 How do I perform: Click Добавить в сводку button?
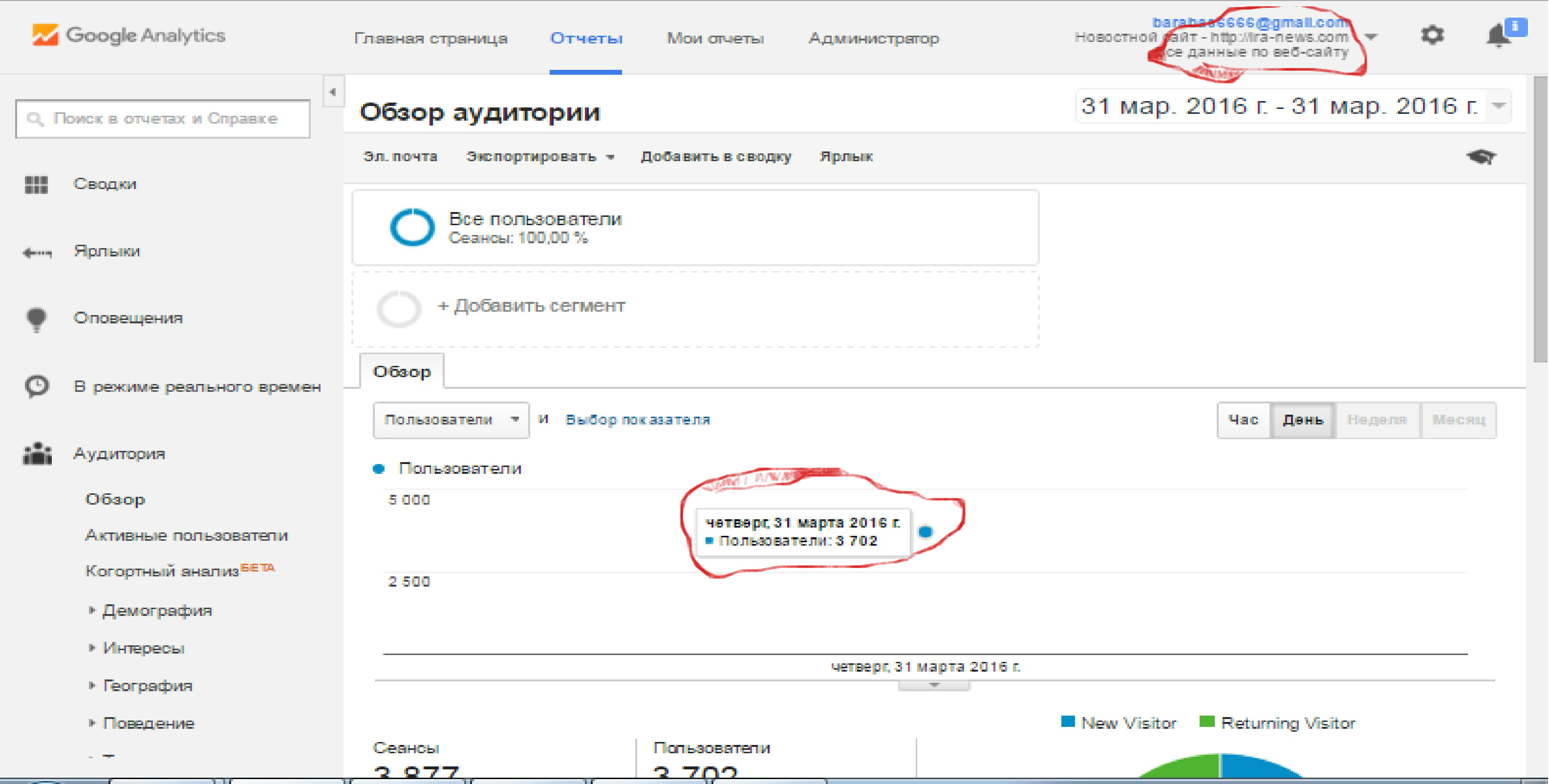click(x=715, y=157)
